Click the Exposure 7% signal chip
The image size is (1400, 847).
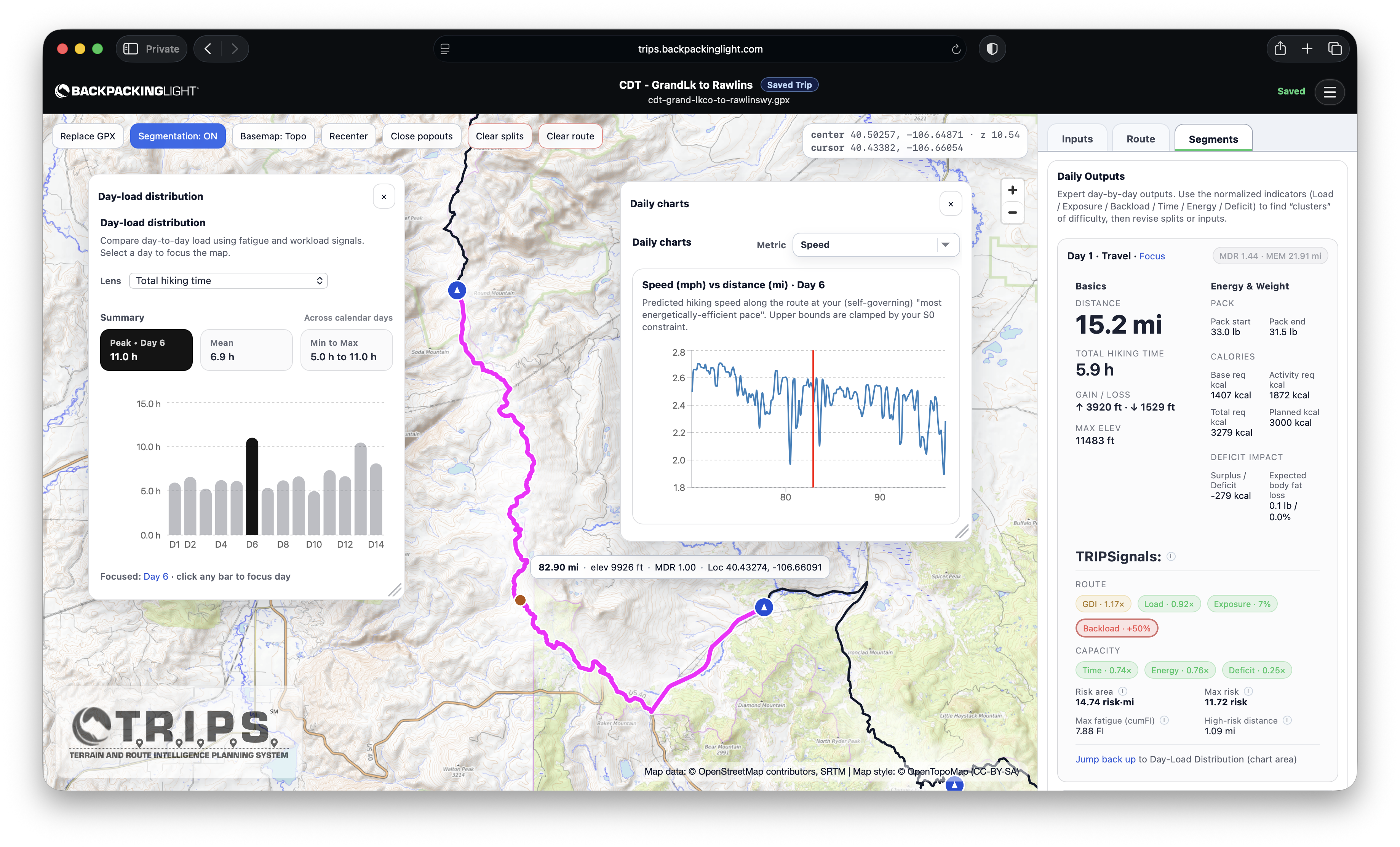pyautogui.click(x=1242, y=604)
